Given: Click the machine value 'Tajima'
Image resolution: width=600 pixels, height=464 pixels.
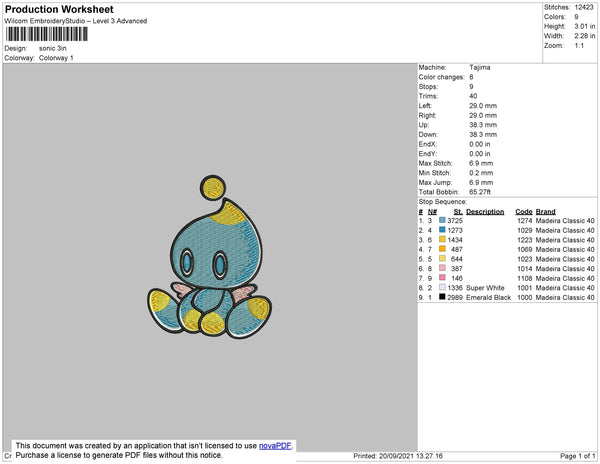Looking at the screenshot, I should pyautogui.click(x=480, y=67).
